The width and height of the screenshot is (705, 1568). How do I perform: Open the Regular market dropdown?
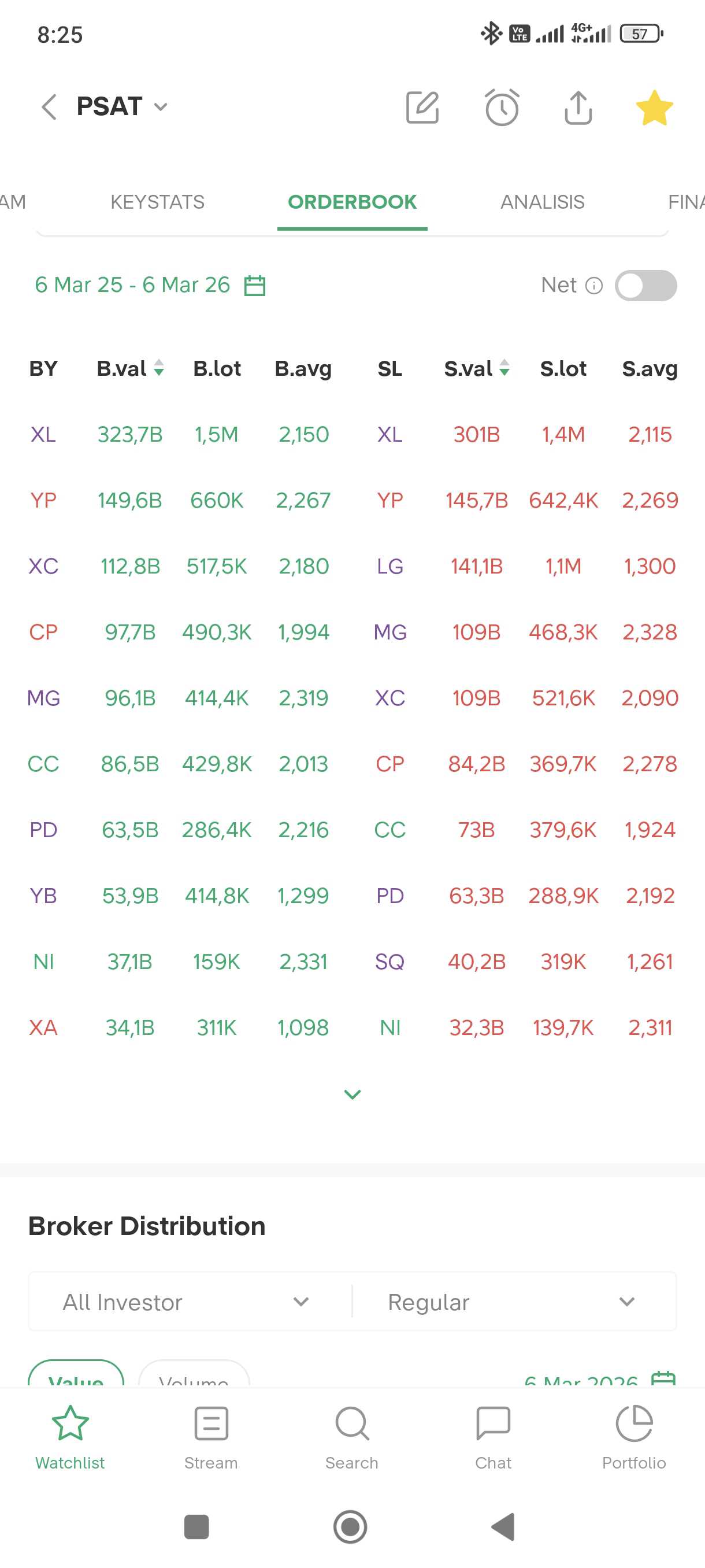[511, 1302]
